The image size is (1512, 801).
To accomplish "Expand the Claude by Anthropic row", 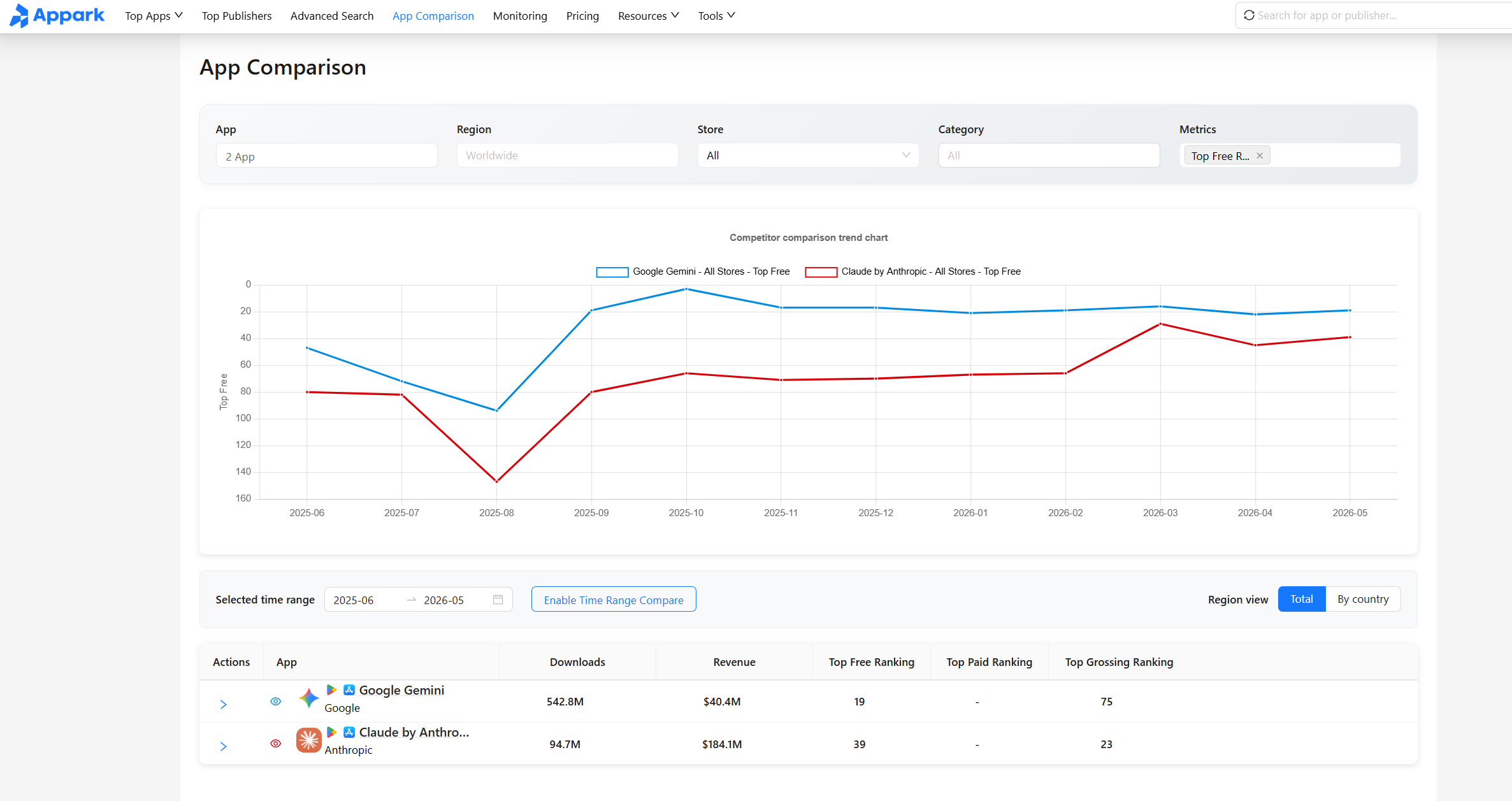I will pyautogui.click(x=224, y=746).
